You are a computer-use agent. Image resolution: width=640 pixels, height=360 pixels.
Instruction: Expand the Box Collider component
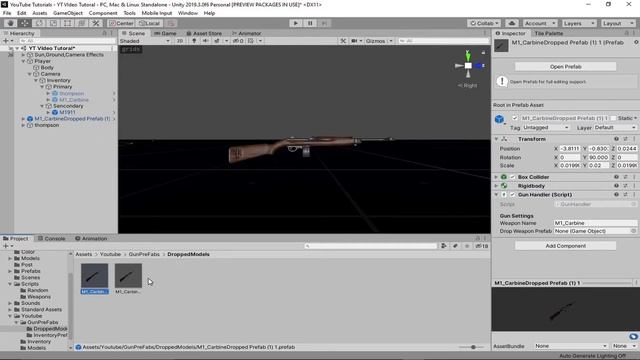[x=496, y=177]
